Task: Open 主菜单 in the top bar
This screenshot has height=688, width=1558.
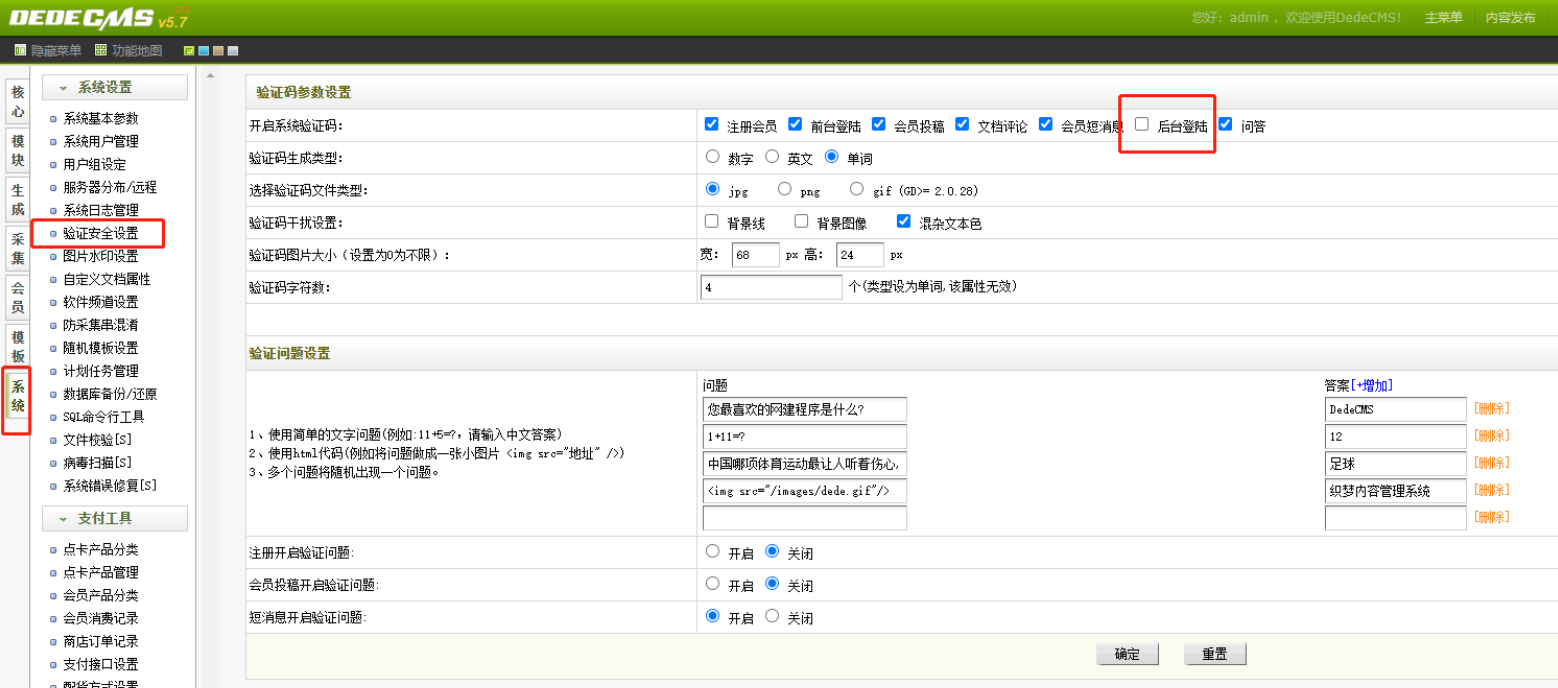Action: [x=1443, y=18]
